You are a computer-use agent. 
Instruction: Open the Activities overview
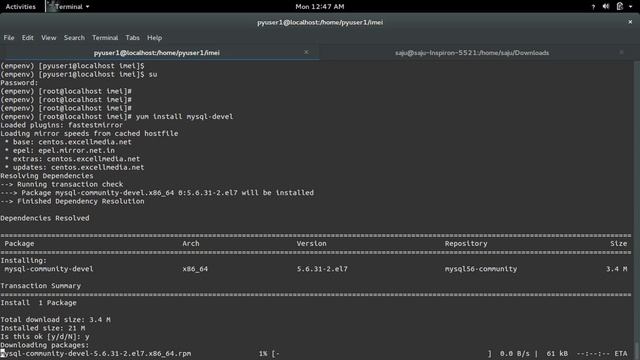coord(20,7)
